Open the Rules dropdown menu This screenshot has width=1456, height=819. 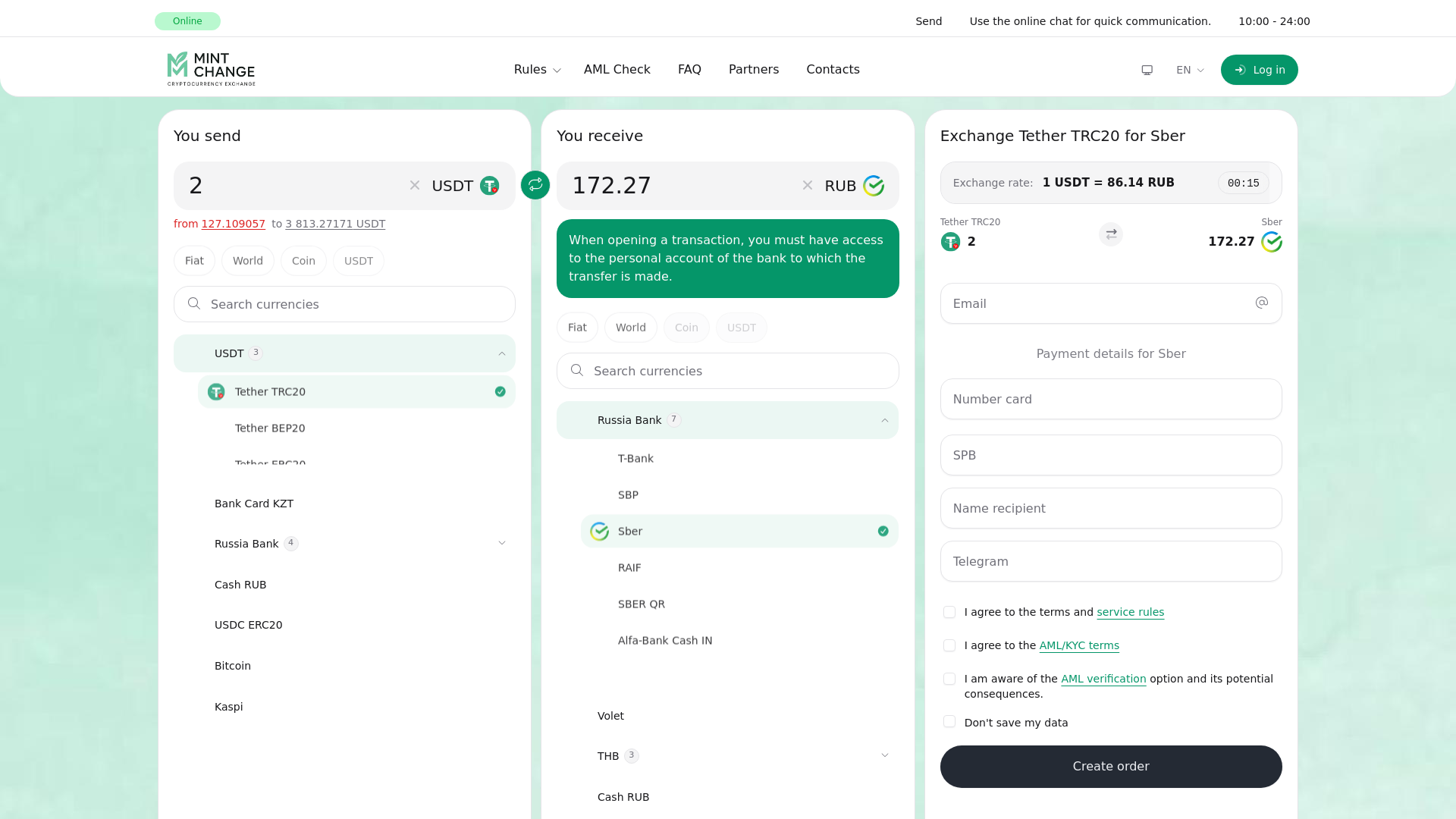[537, 70]
